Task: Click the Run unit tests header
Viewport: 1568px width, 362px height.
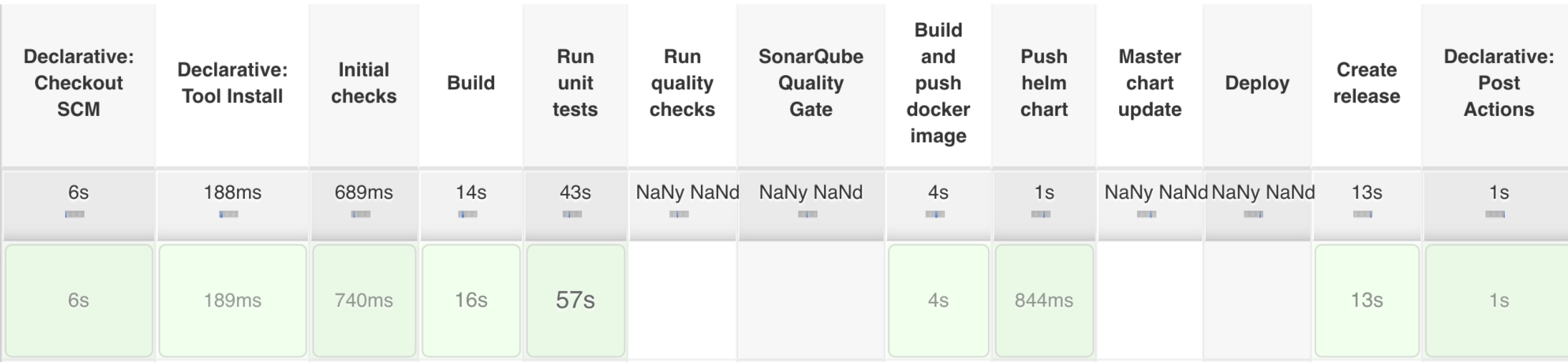Action: pyautogui.click(x=576, y=83)
